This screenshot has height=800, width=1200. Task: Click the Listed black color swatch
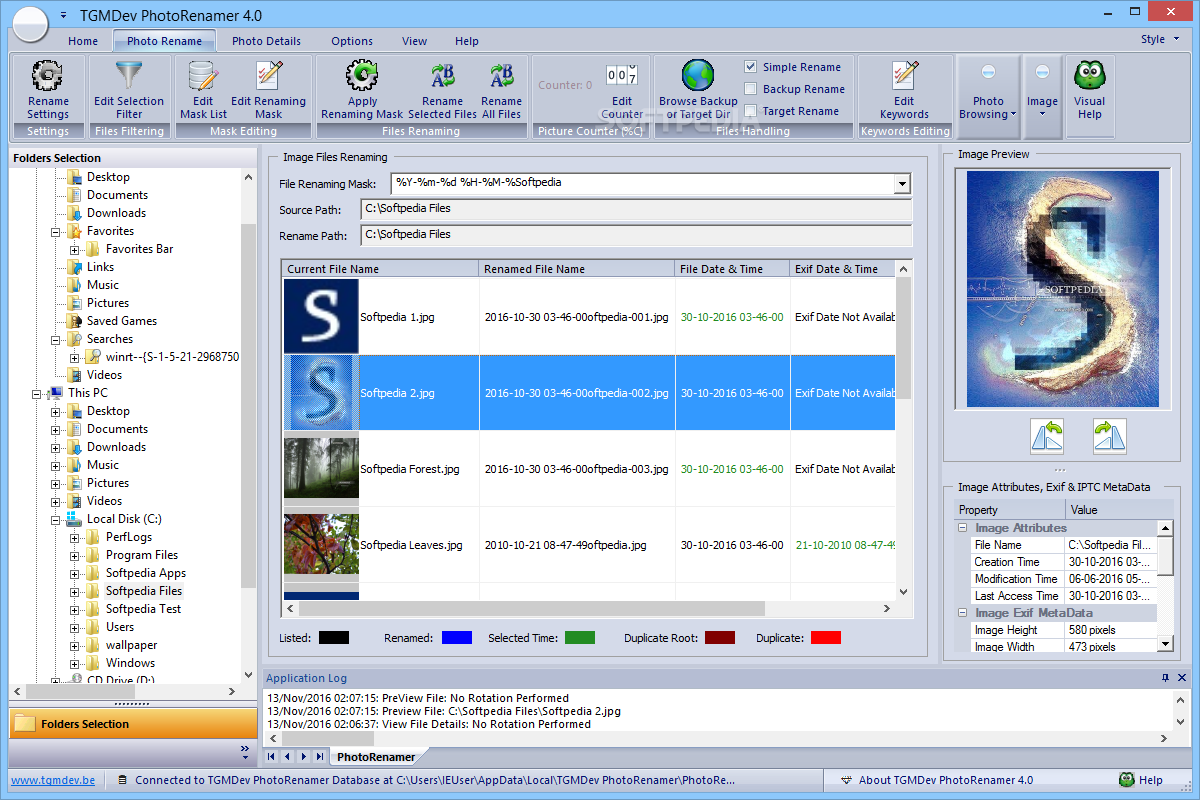tap(334, 637)
